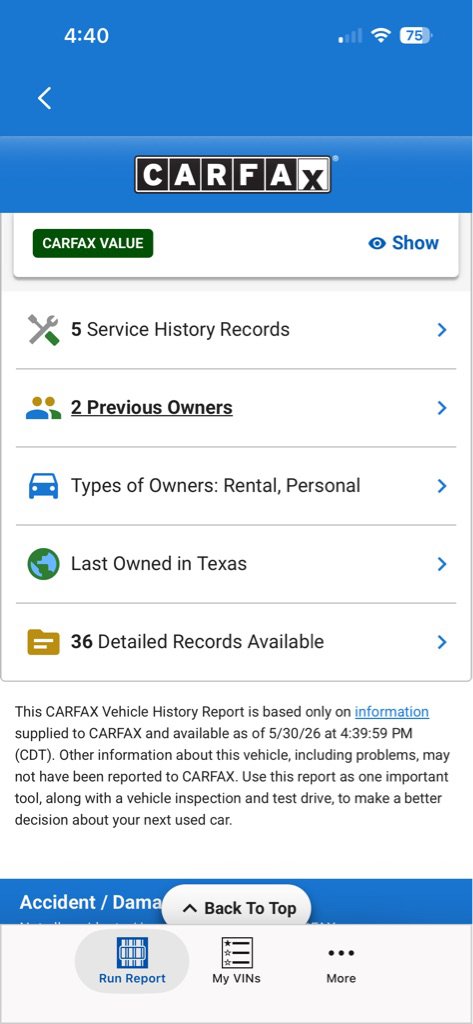Tap the yellow folder detailed records icon
Screen dimensions: 473x1024
click(x=44, y=642)
